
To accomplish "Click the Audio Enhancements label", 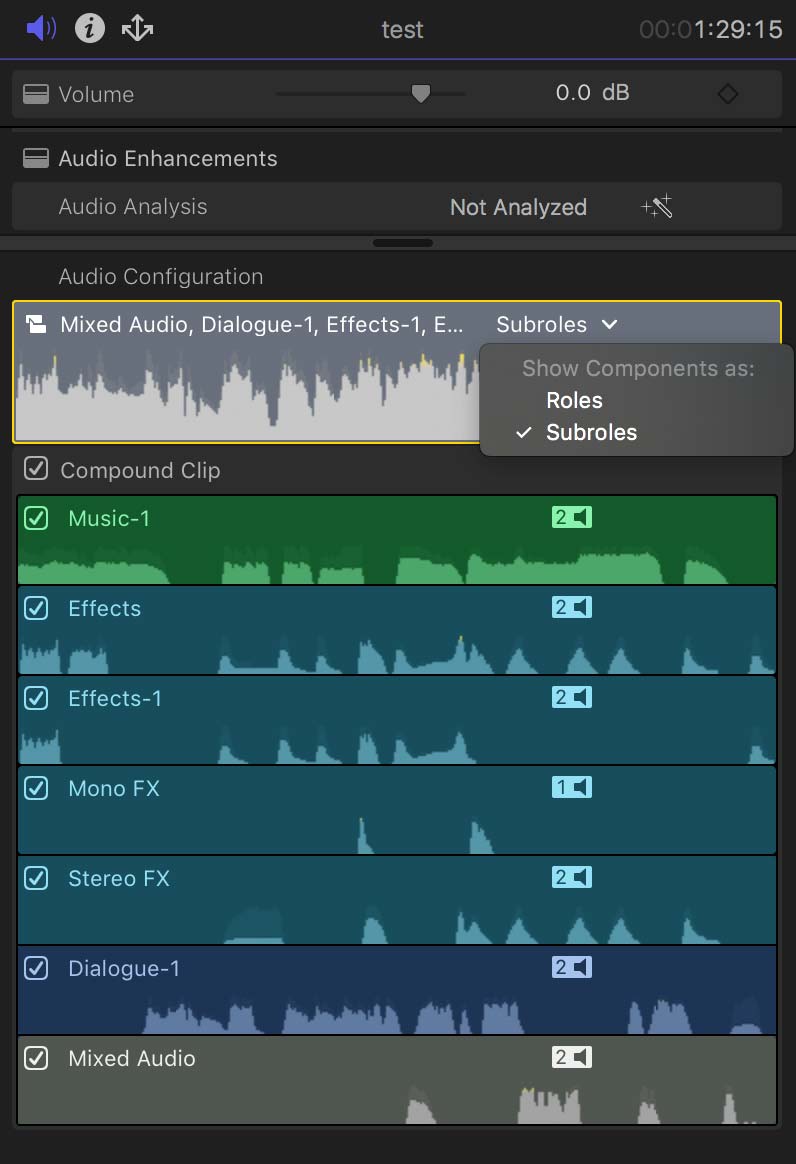I will point(168,158).
